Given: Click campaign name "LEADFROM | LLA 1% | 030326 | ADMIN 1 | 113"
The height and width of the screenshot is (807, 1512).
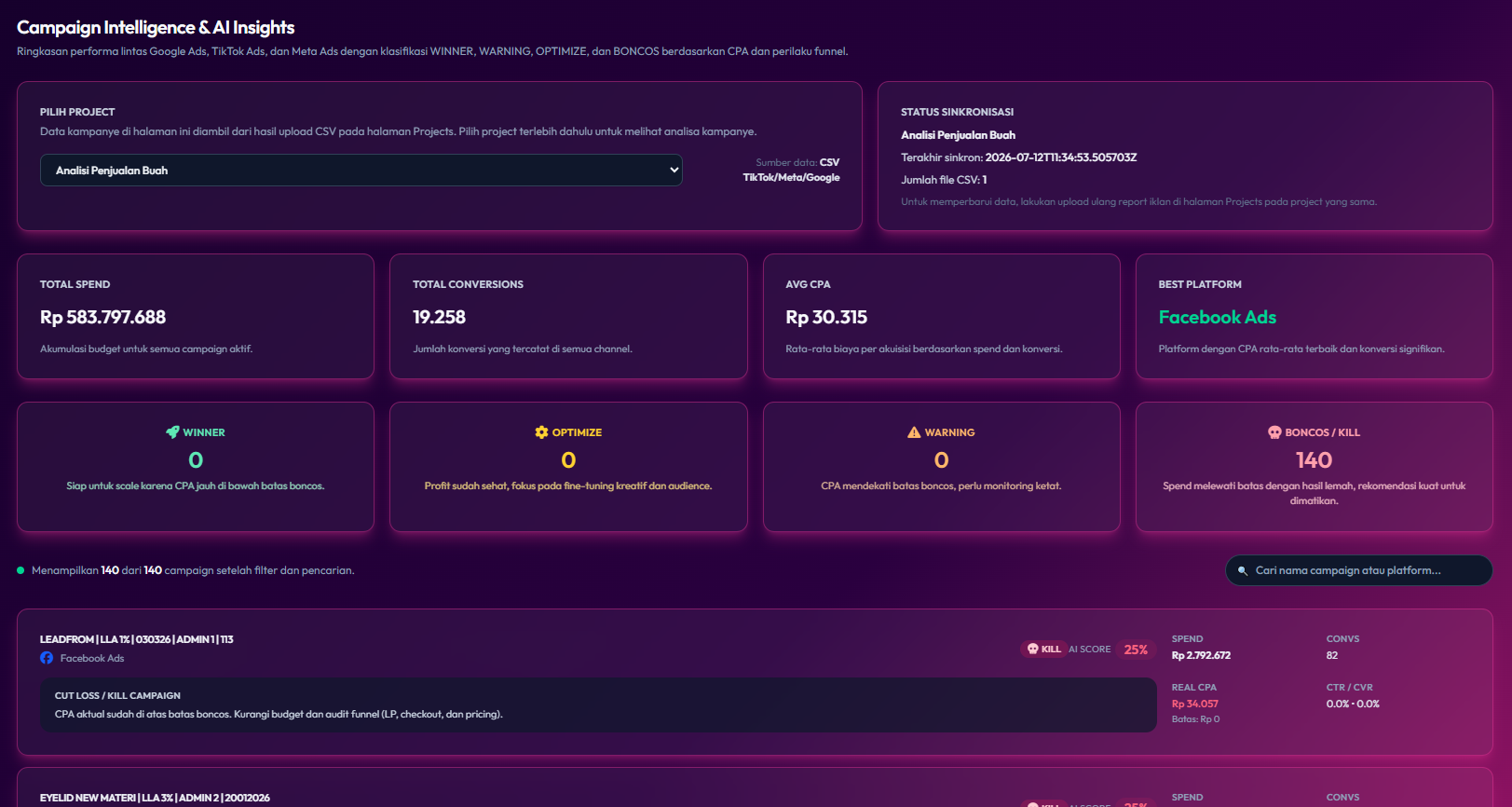Looking at the screenshot, I should (137, 639).
